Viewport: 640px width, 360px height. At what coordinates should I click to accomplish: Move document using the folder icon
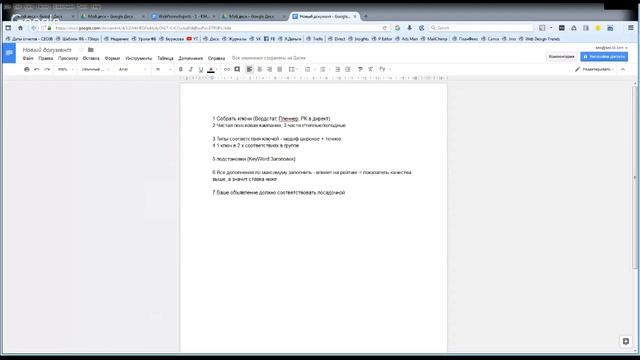[91, 50]
